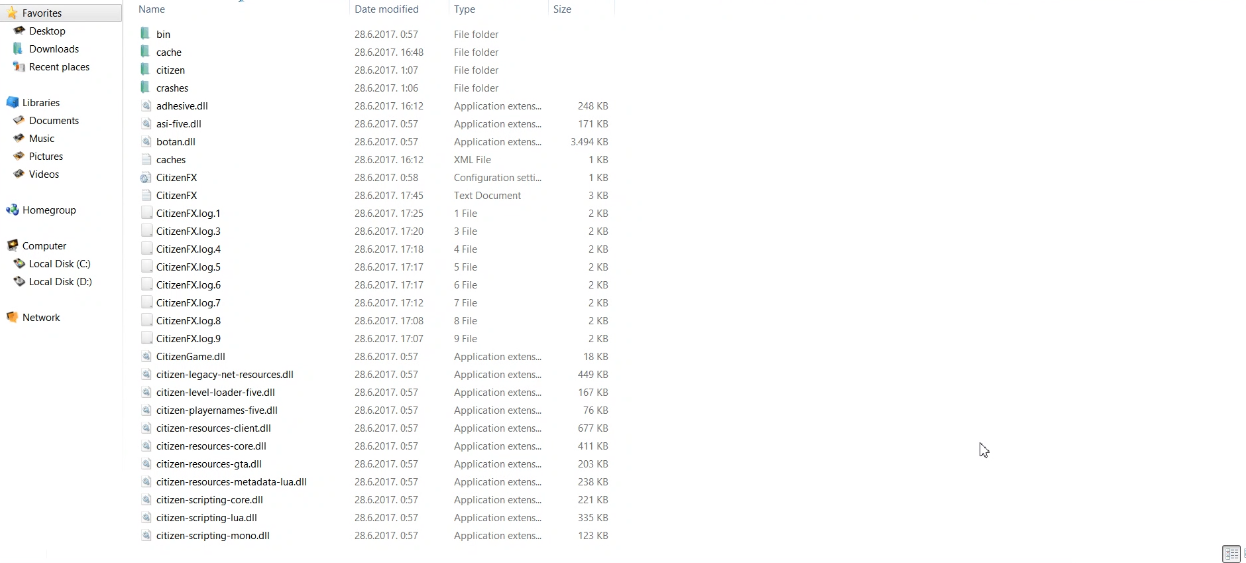The image size is (1246, 563).
Task: Sort by Size column header
Action: pos(562,9)
